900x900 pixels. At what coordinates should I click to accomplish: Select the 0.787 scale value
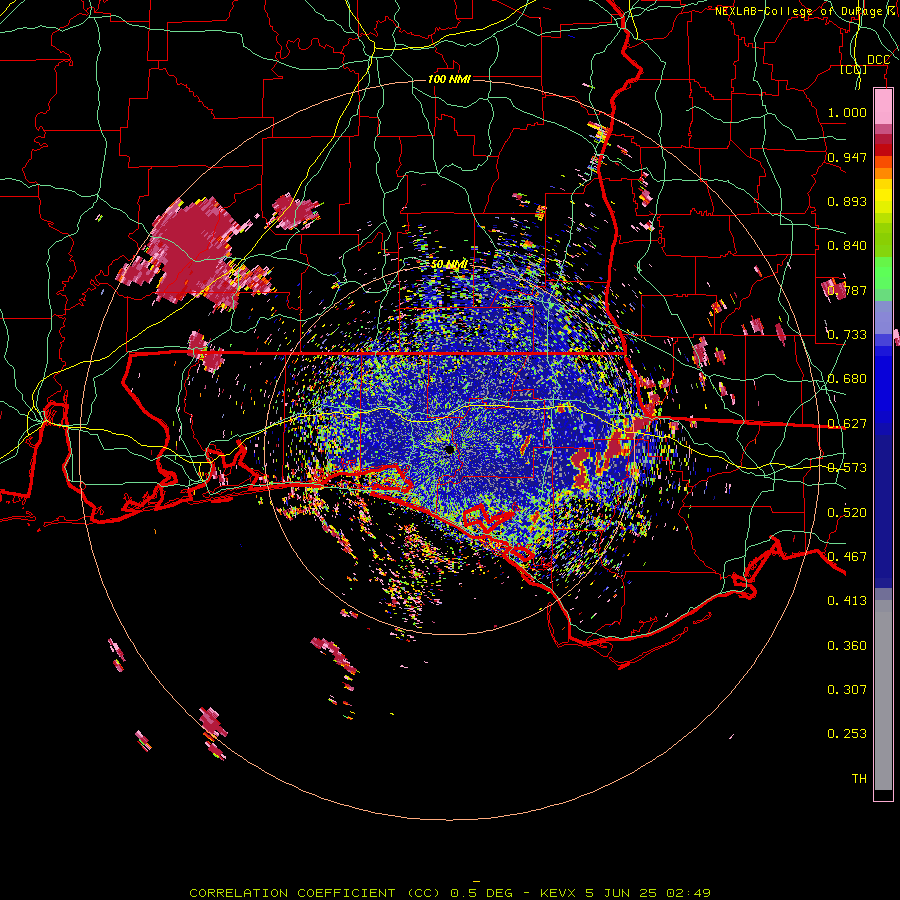click(847, 290)
